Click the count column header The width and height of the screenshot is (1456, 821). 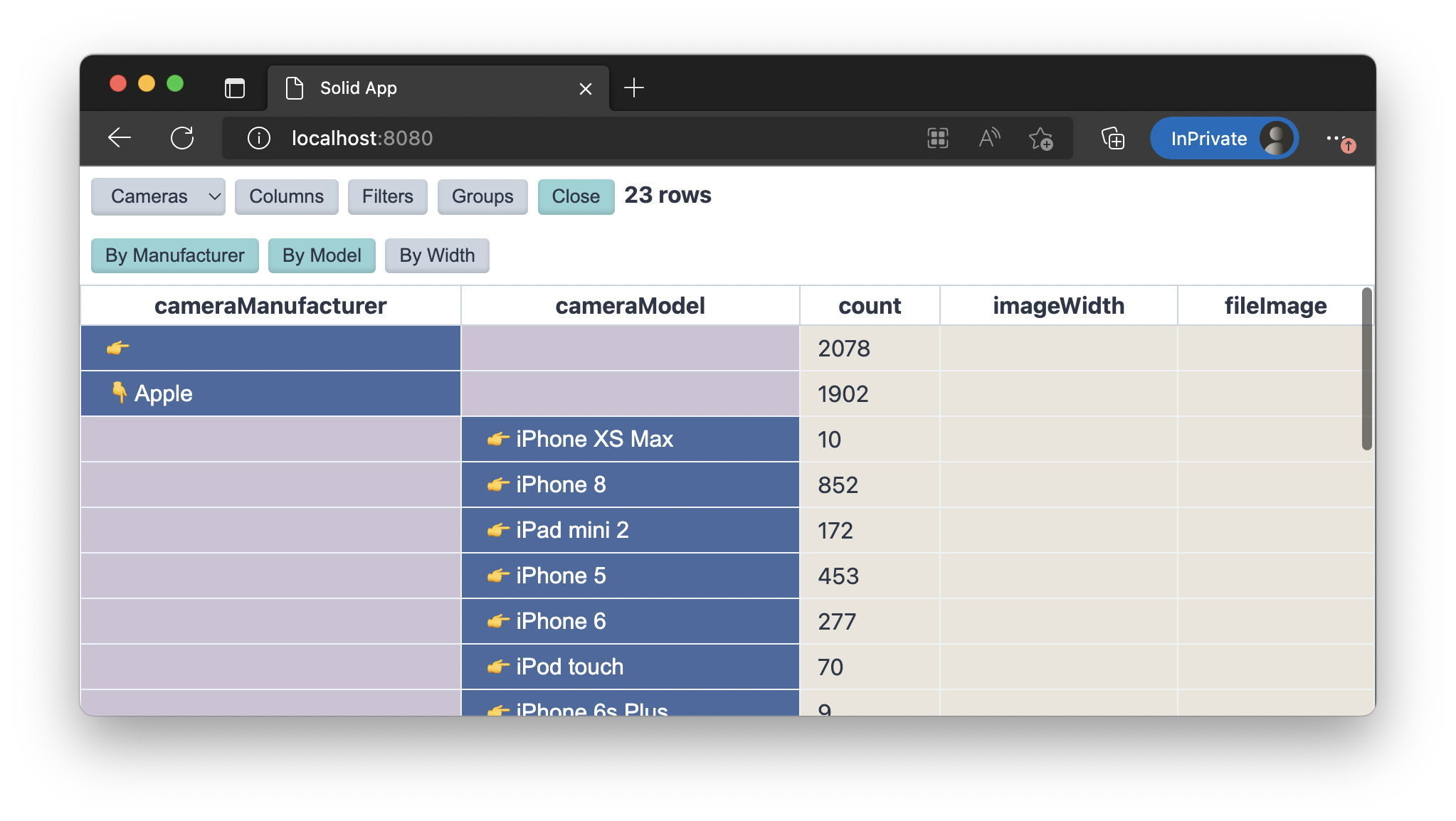coord(870,306)
